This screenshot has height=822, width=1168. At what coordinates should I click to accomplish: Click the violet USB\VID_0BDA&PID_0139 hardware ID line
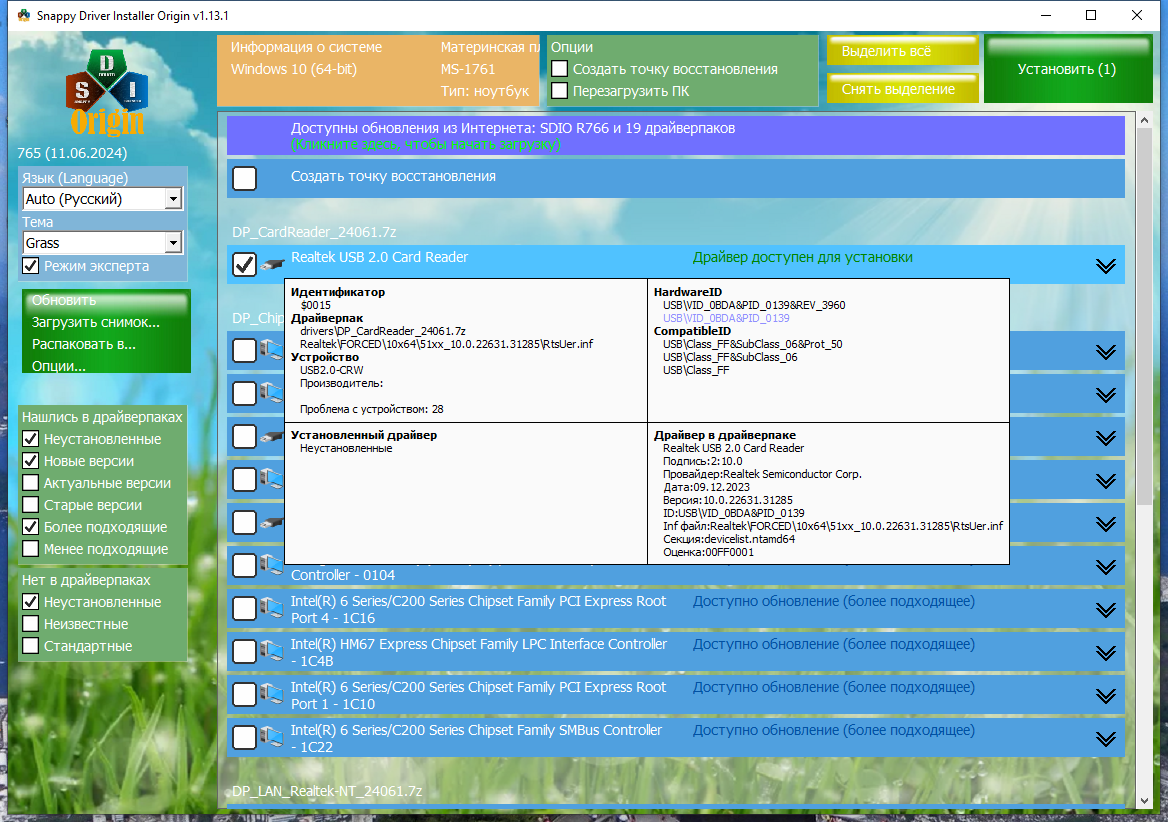(x=726, y=318)
